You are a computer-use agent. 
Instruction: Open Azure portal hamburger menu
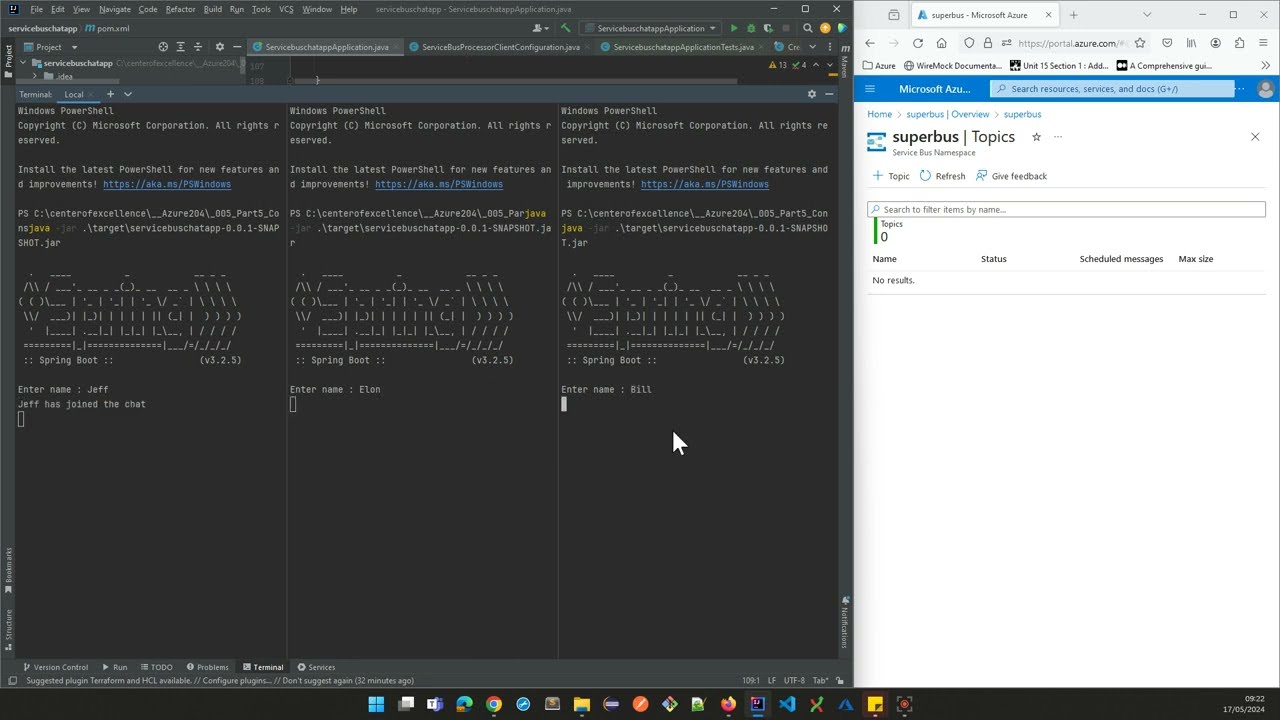click(x=870, y=88)
